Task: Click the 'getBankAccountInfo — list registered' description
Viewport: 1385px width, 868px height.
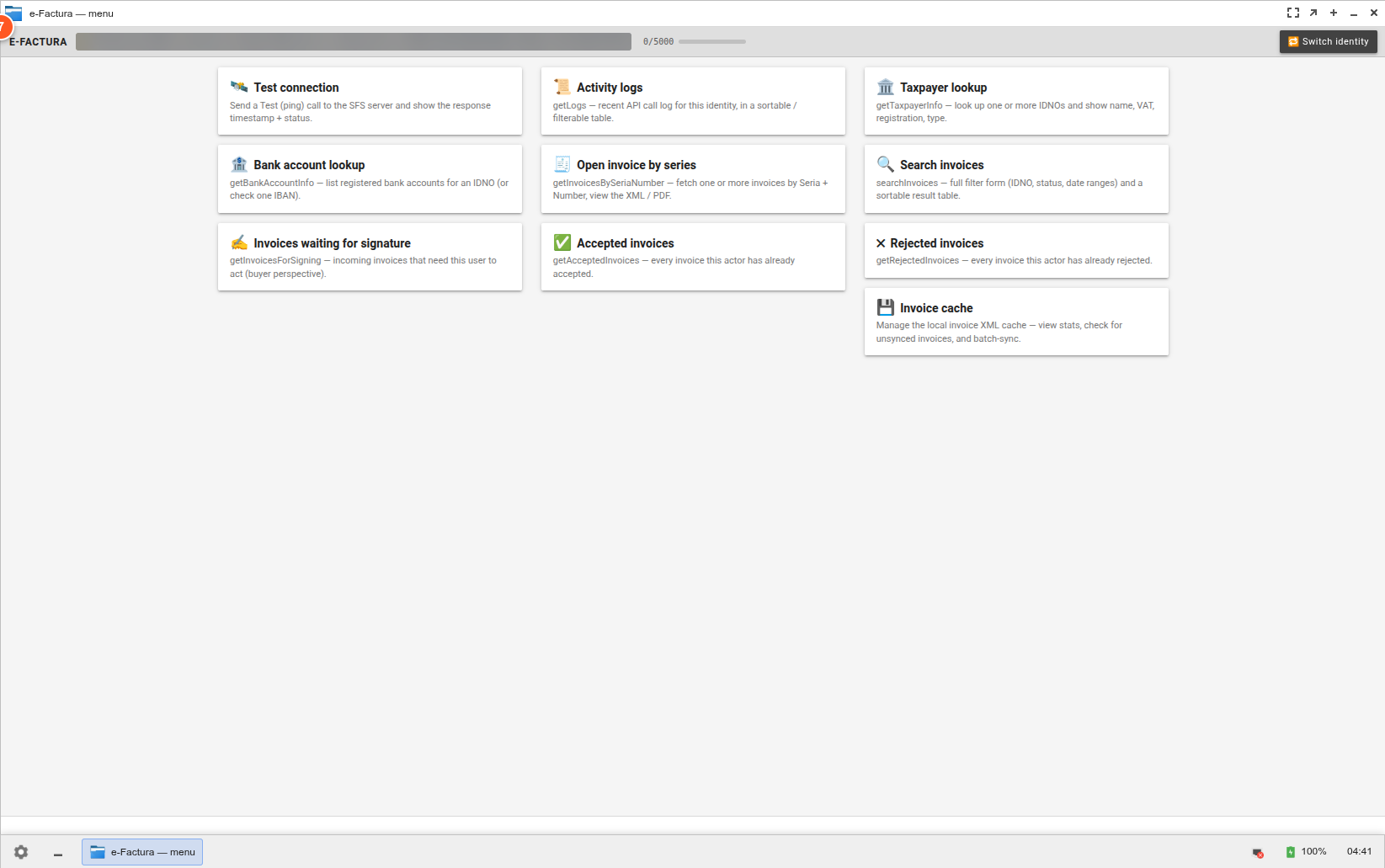Action: click(369, 189)
